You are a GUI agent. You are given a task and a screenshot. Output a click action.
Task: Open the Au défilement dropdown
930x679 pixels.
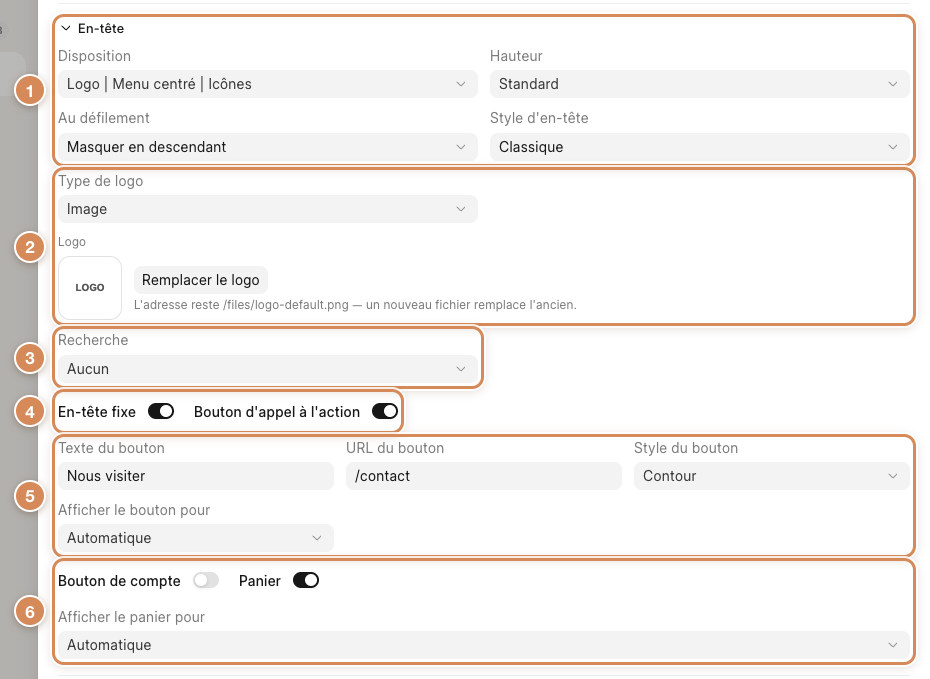click(x=267, y=147)
